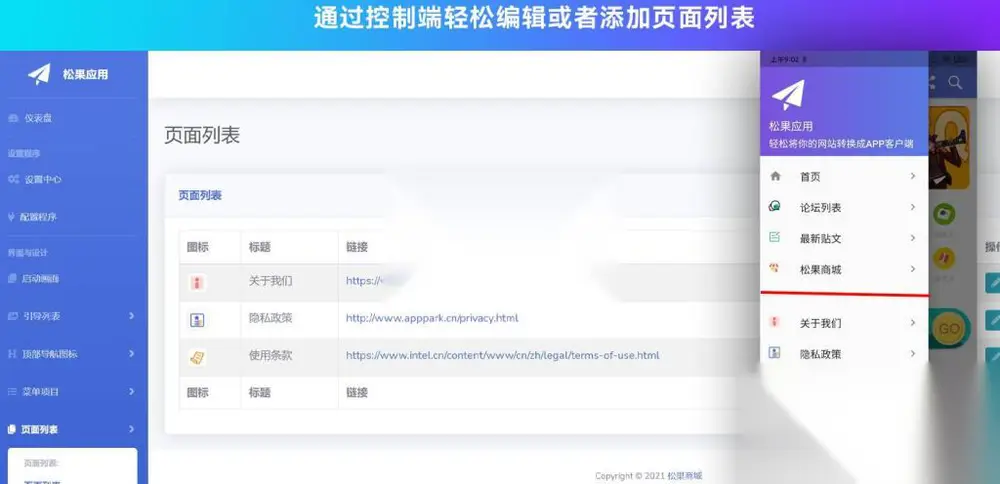Click the profile icon beside 隐私政策 in phone menu
The width and height of the screenshot is (1000, 484).
(x=775, y=352)
